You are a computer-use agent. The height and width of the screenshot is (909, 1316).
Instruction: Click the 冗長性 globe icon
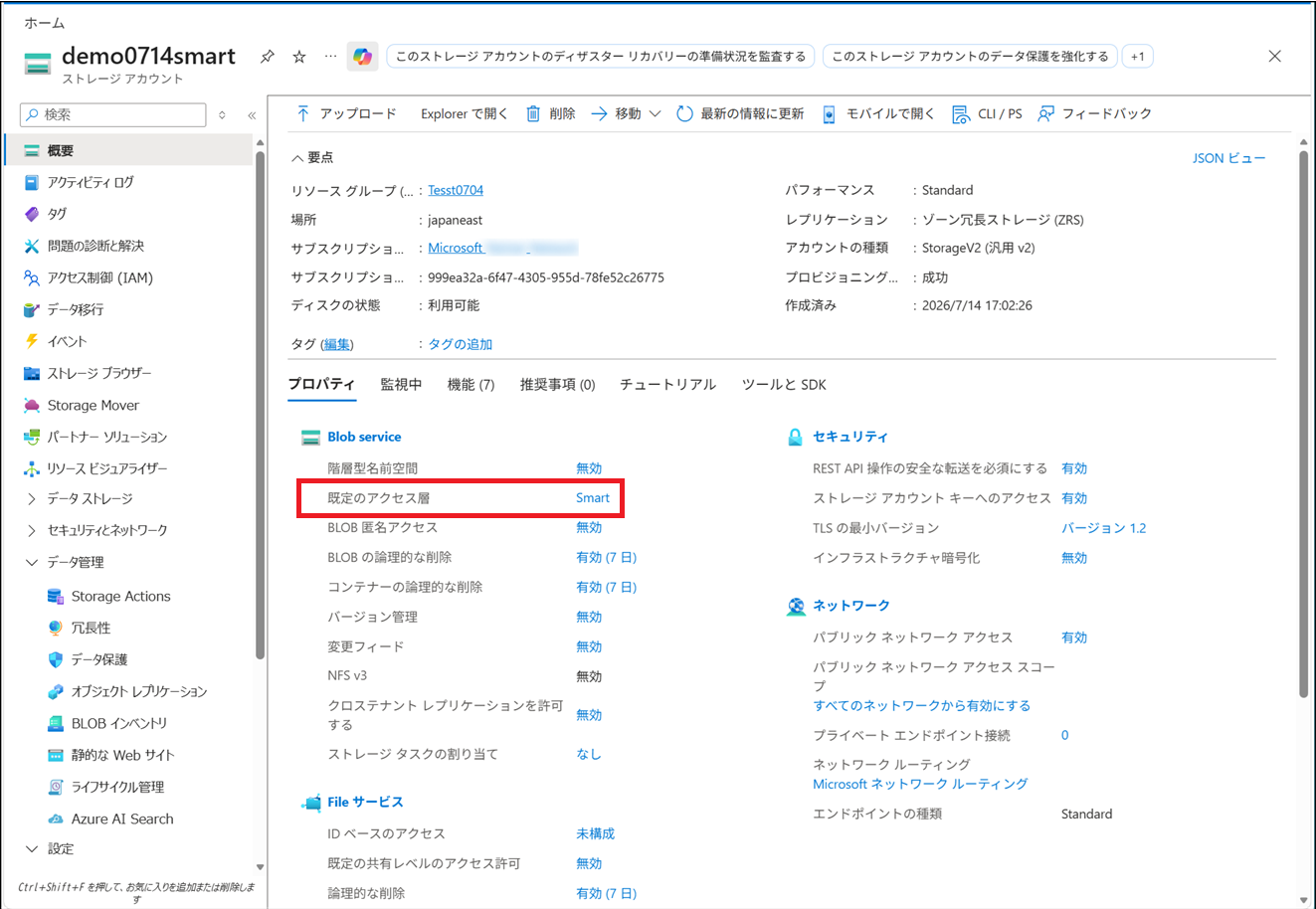coord(56,628)
